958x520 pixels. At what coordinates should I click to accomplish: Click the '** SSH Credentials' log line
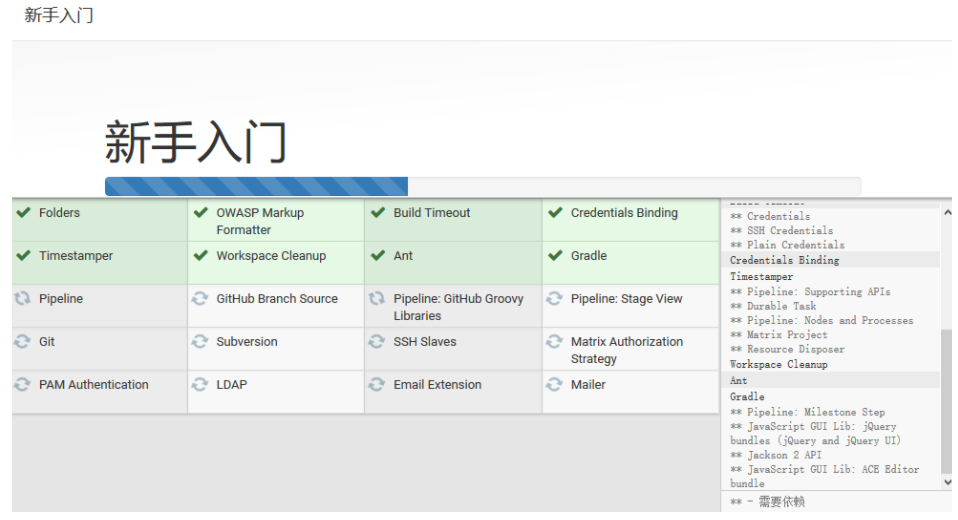[781, 230]
